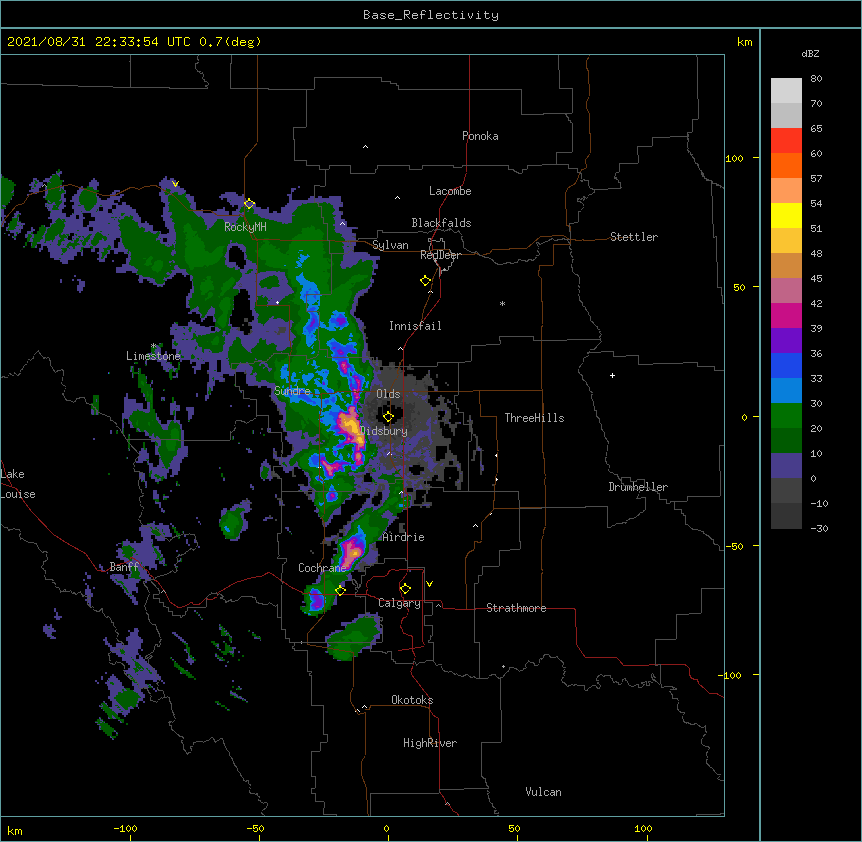Click the Didsbury town label

pyautogui.click(x=384, y=431)
